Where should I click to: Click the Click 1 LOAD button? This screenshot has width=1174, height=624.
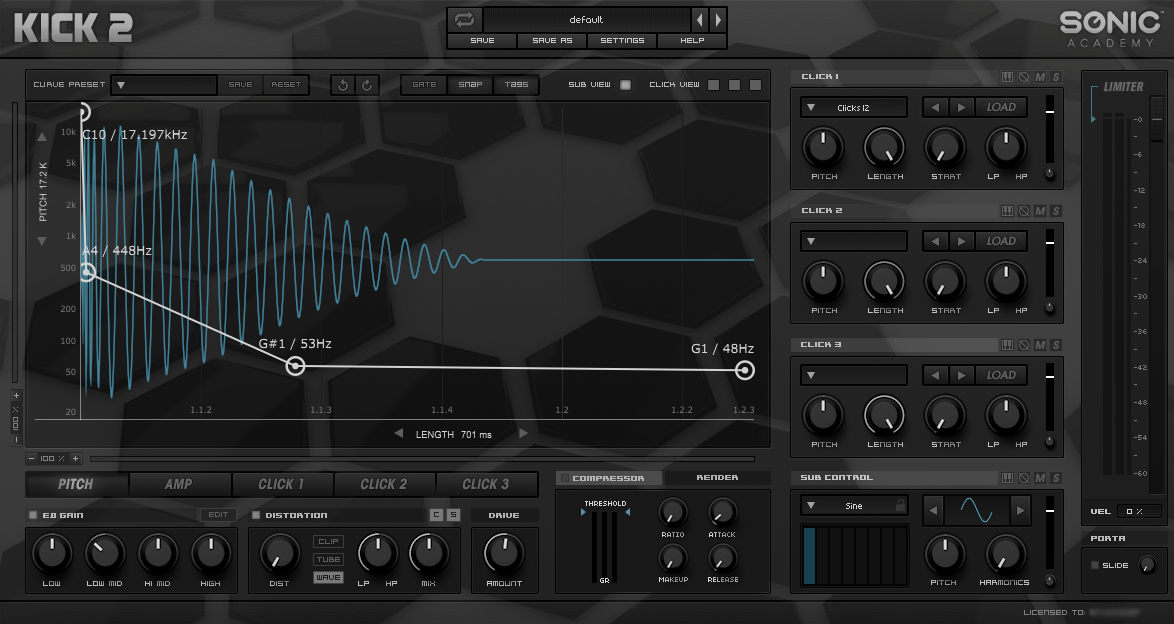click(1001, 107)
